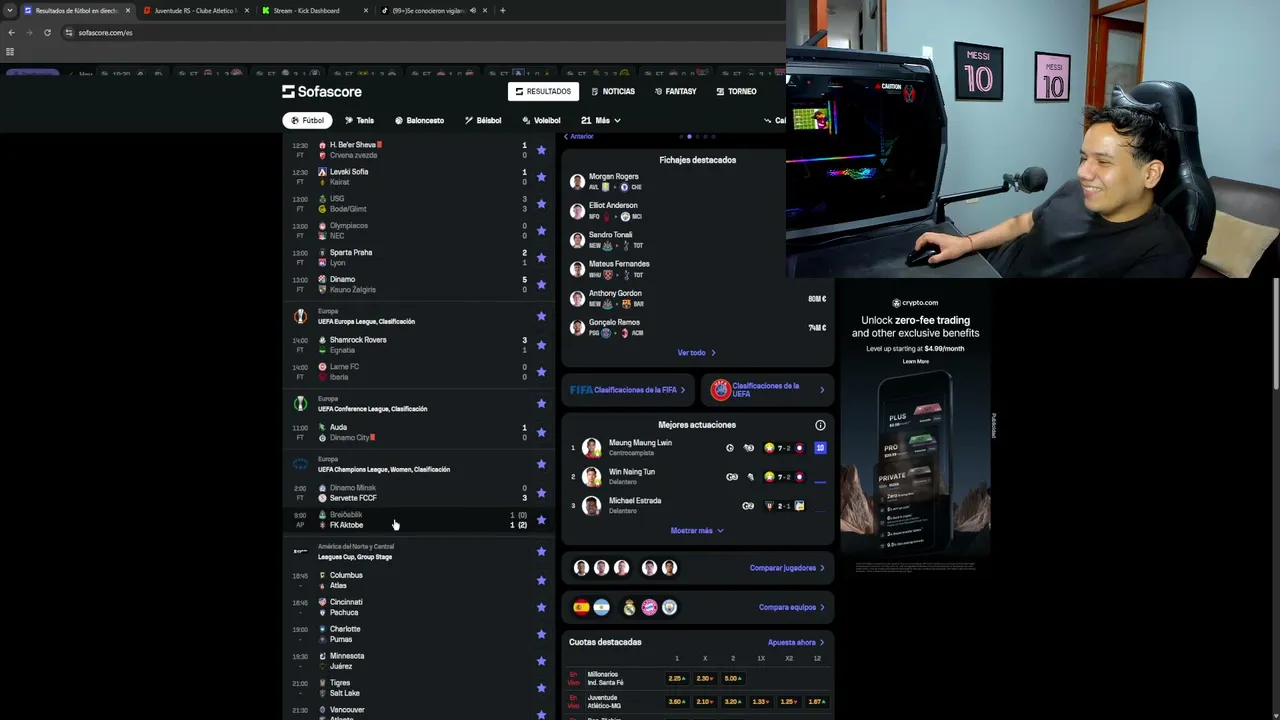This screenshot has height=720, width=1280.
Task: Go to Apuesta ahora betting link
Action: coord(796,642)
